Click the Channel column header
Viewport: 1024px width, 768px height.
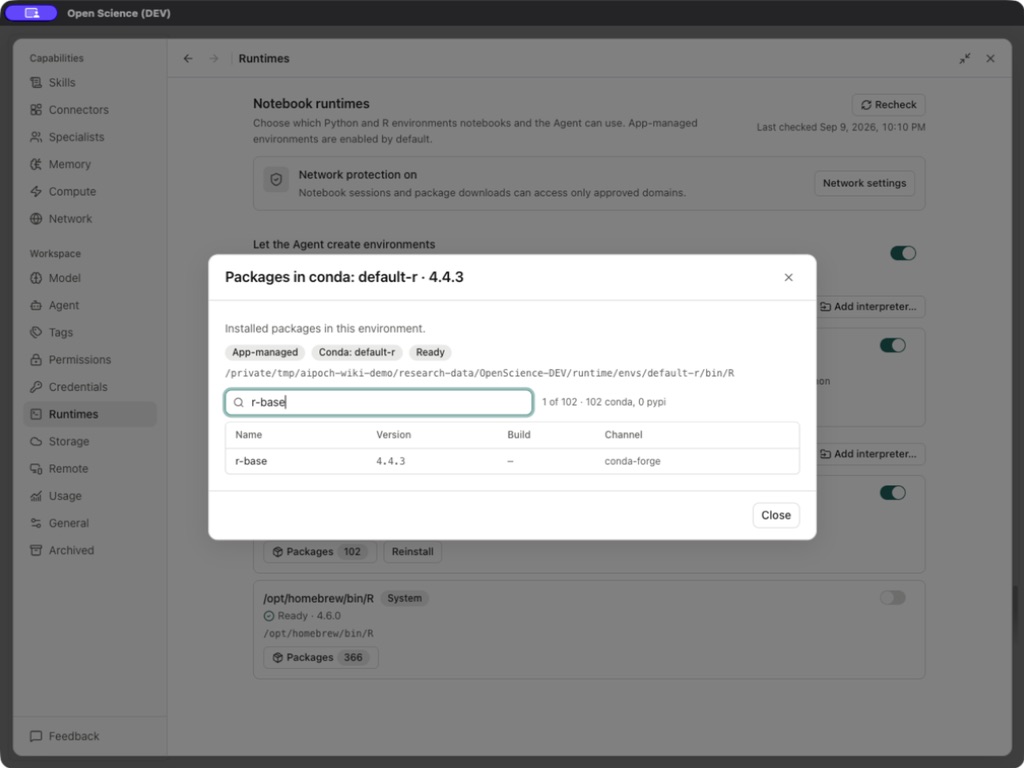pos(624,435)
